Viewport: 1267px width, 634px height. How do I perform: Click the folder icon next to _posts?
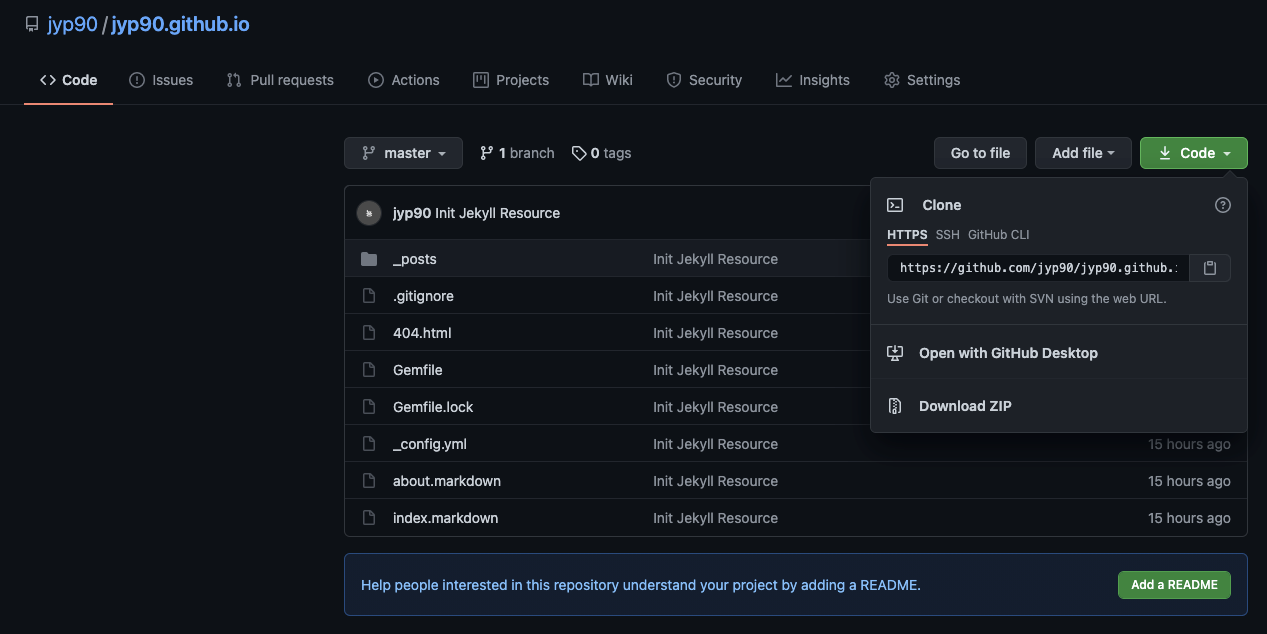pyautogui.click(x=369, y=259)
